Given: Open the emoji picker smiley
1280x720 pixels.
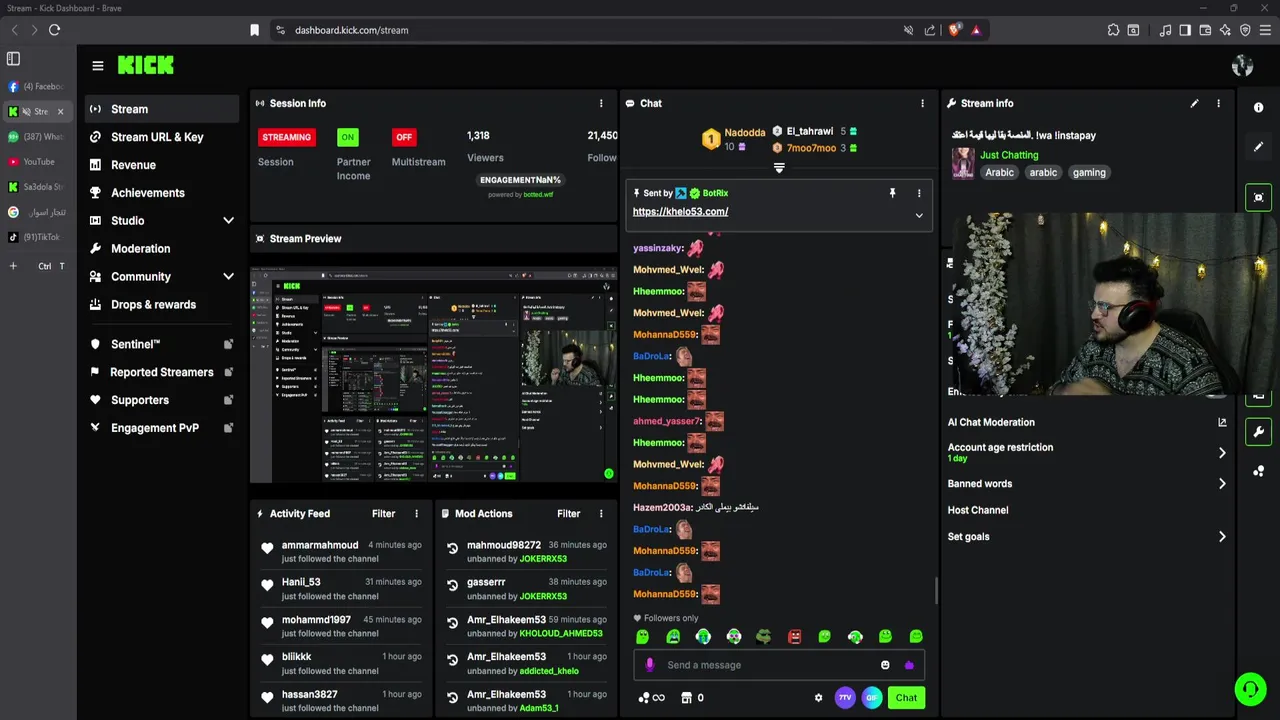Looking at the screenshot, I should click(885, 665).
